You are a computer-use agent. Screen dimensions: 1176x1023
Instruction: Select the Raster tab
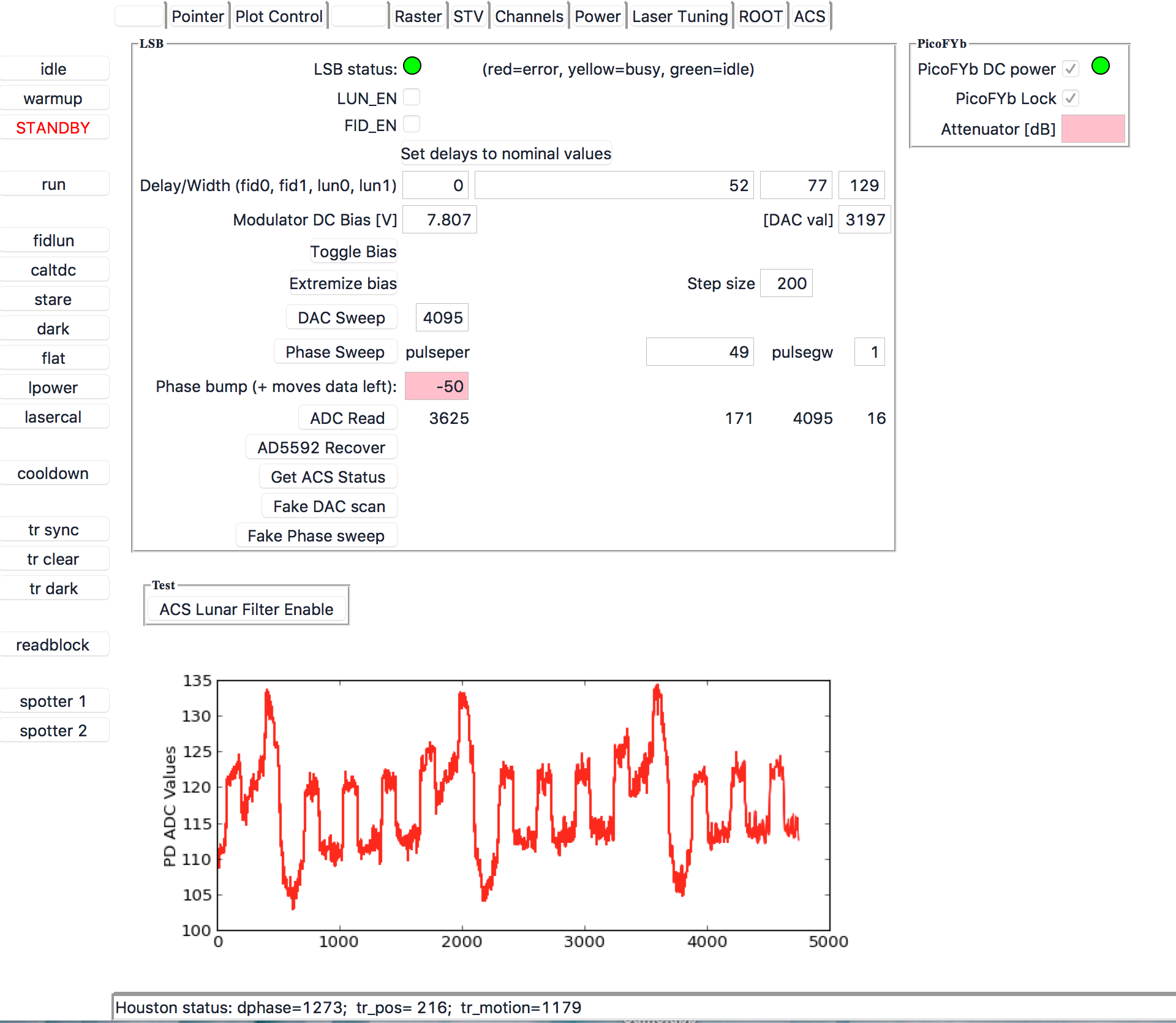pyautogui.click(x=418, y=17)
